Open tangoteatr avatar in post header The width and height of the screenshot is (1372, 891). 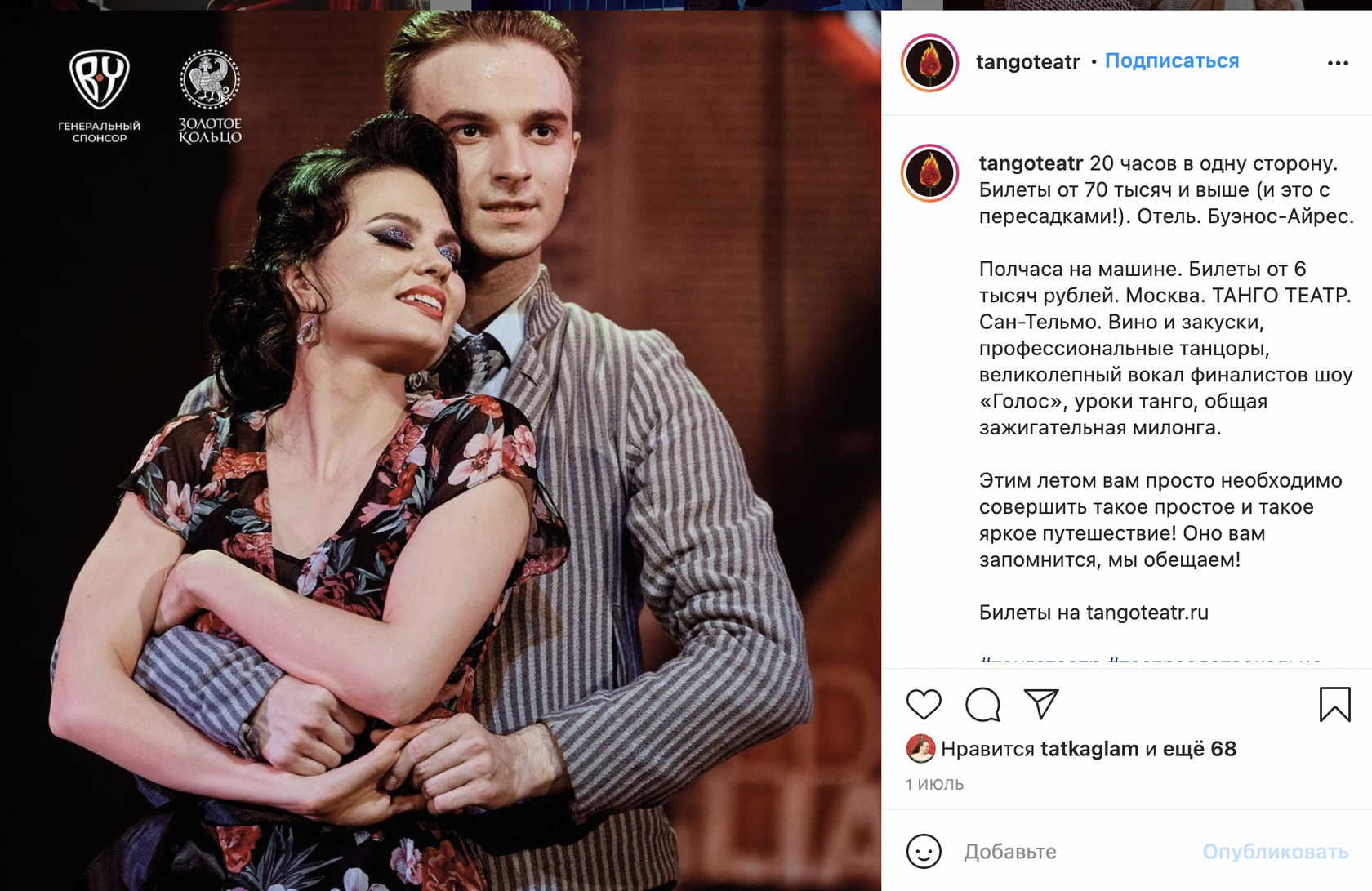(929, 63)
